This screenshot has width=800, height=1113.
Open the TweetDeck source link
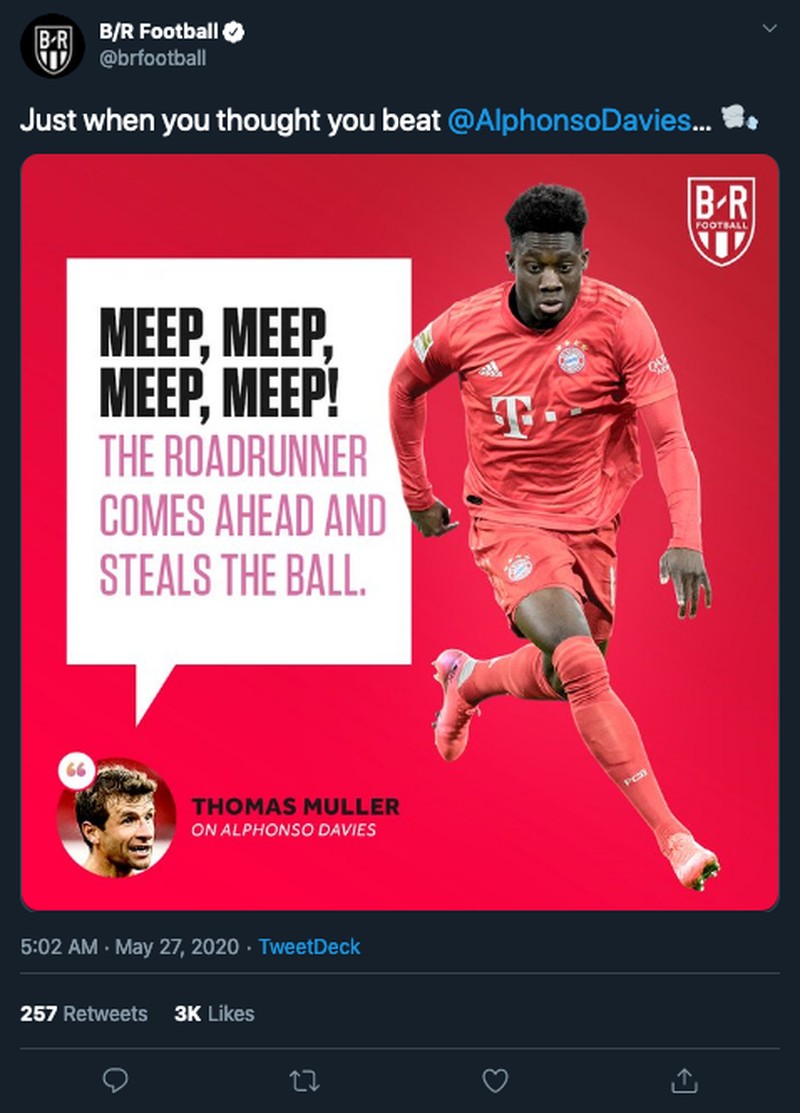(309, 946)
